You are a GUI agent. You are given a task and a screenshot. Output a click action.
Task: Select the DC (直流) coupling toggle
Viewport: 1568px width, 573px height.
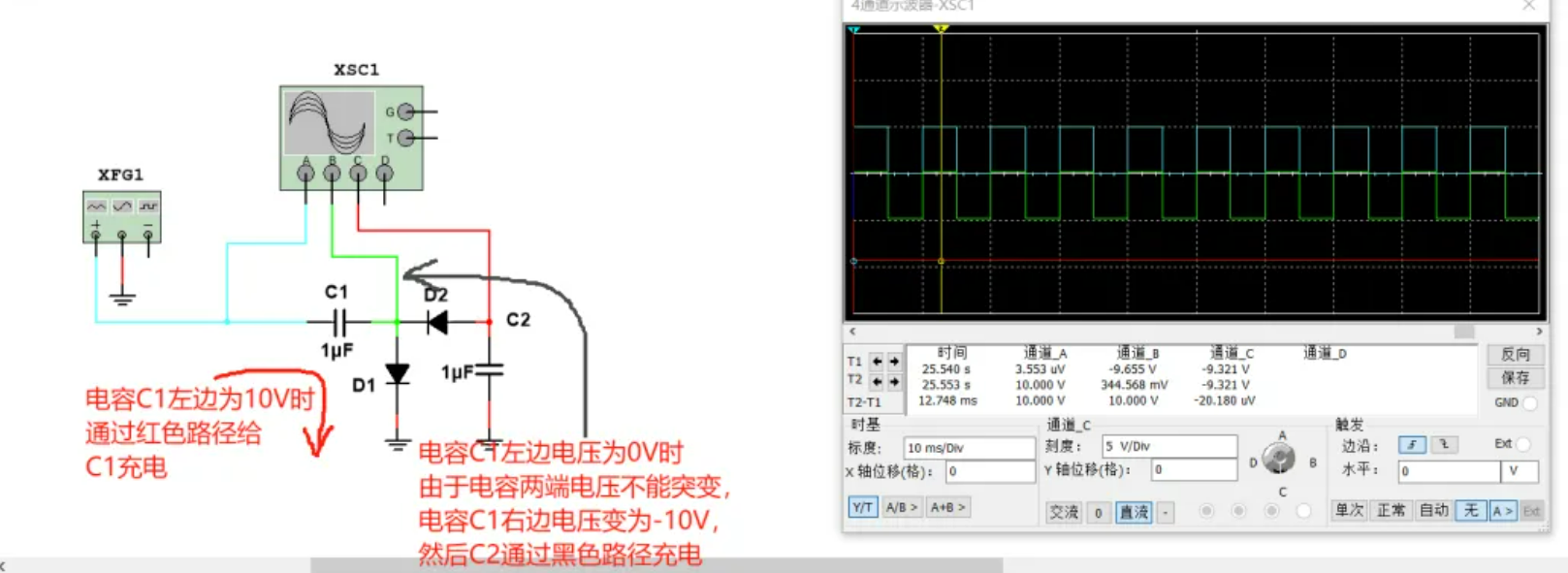(x=1134, y=512)
